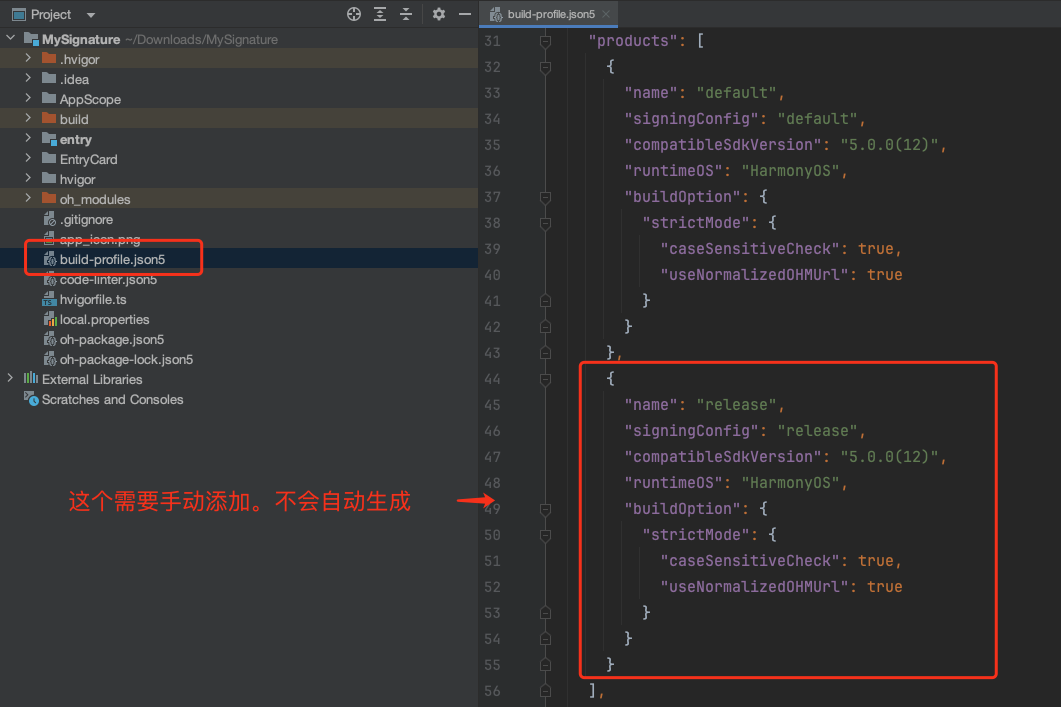1061x707 pixels.
Task: Fold the products array at line 31
Action: [545, 41]
